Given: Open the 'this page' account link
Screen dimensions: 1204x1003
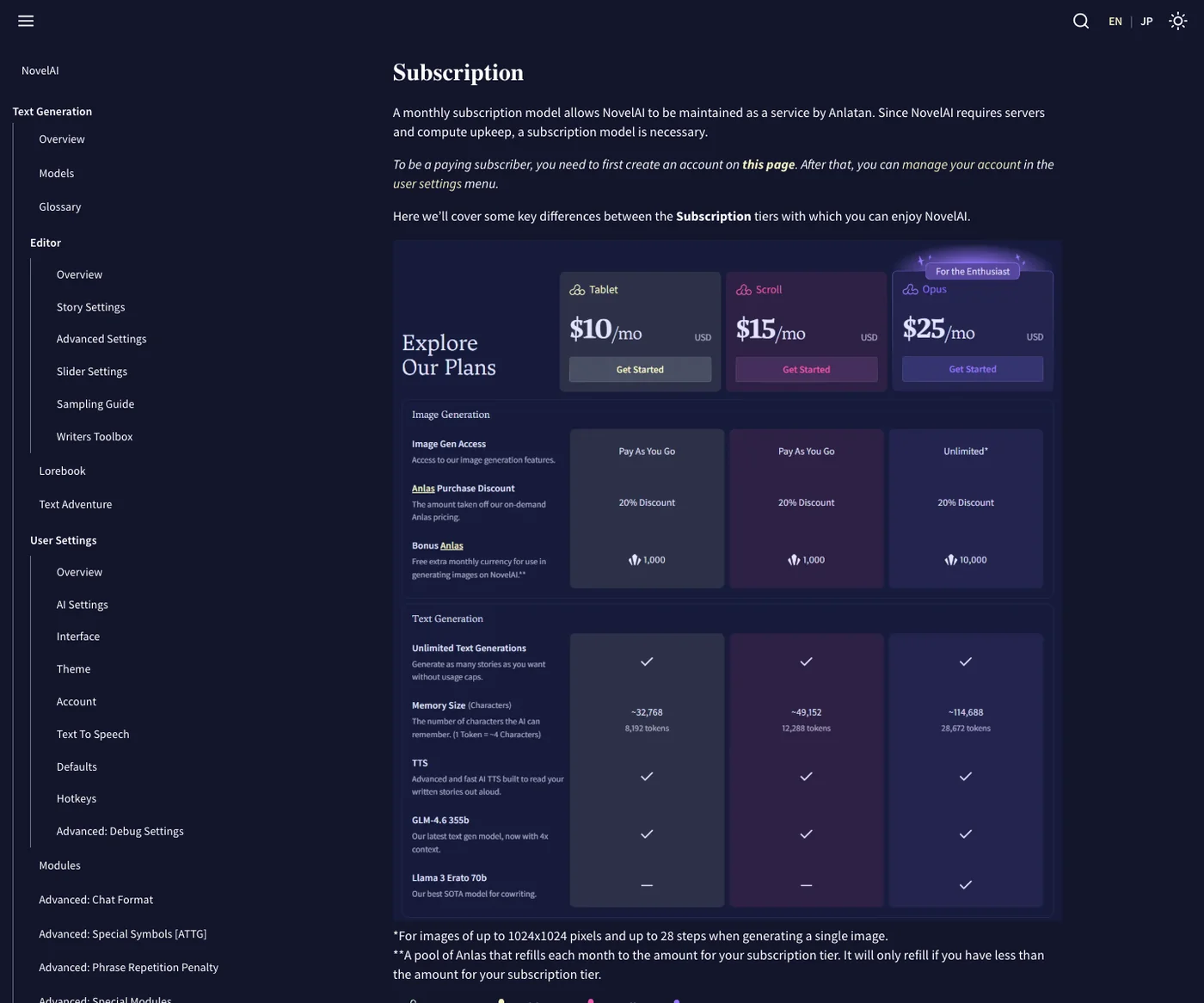Looking at the screenshot, I should 769,164.
